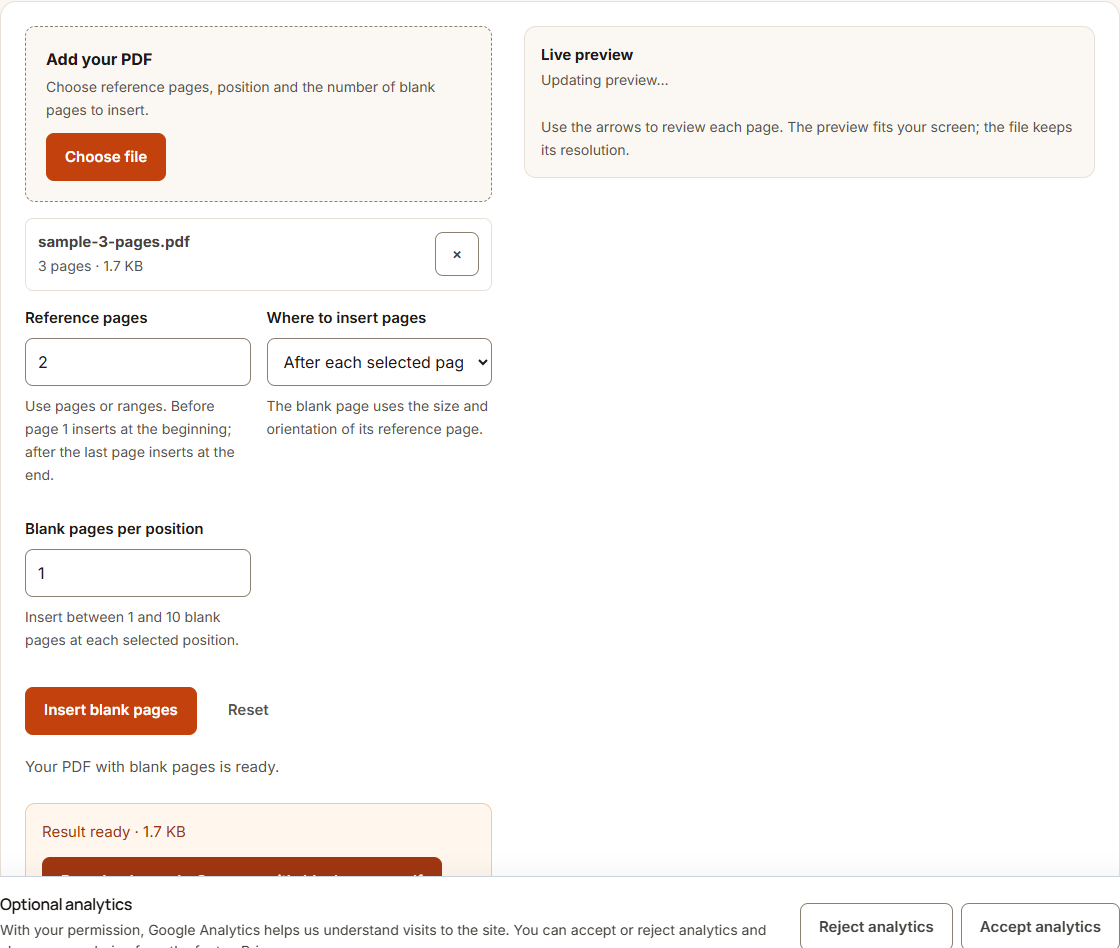1120x948 pixels.
Task: Click the 'Updating preview...' status text
Action: [x=604, y=80]
